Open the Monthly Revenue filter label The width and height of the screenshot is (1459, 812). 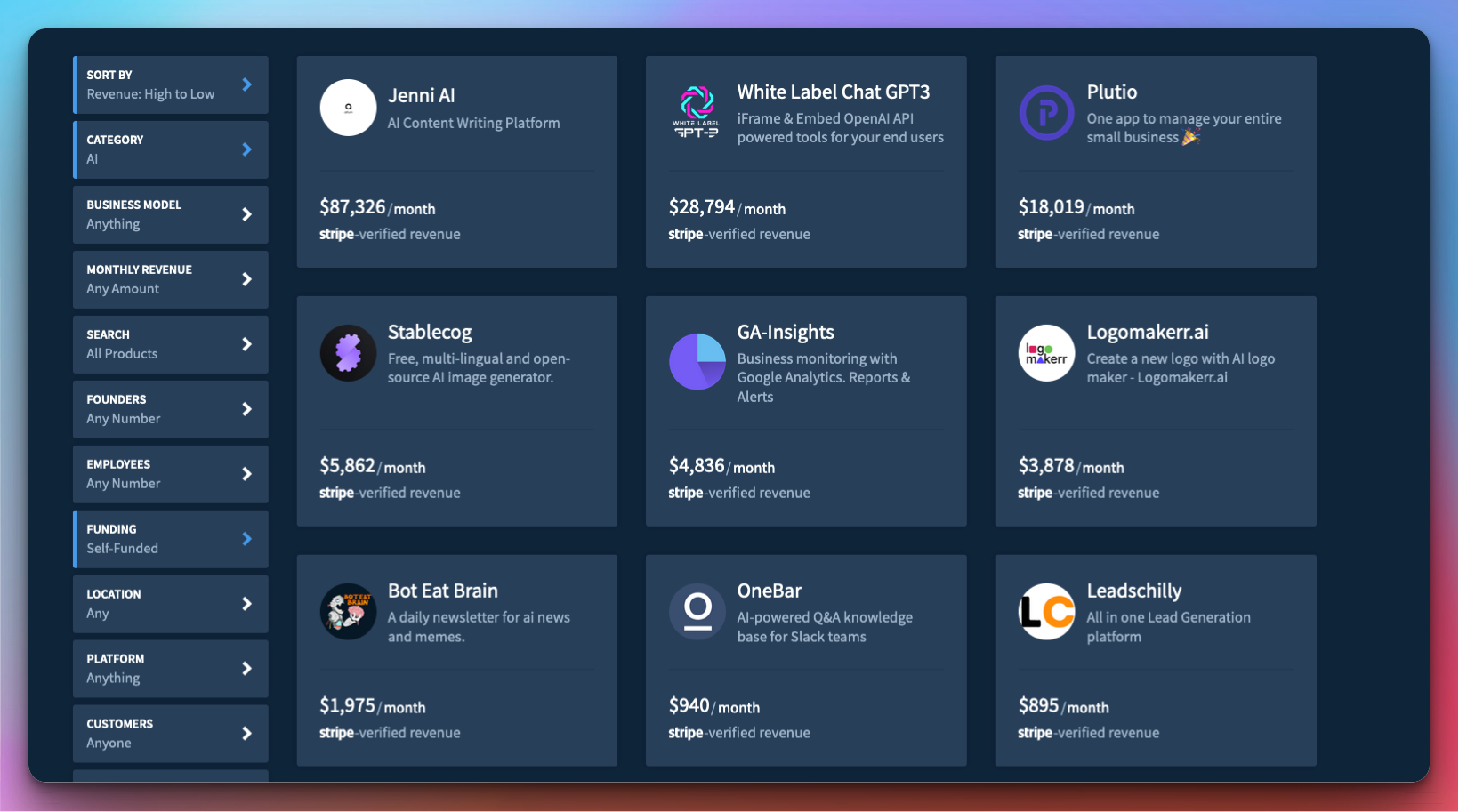[139, 269]
